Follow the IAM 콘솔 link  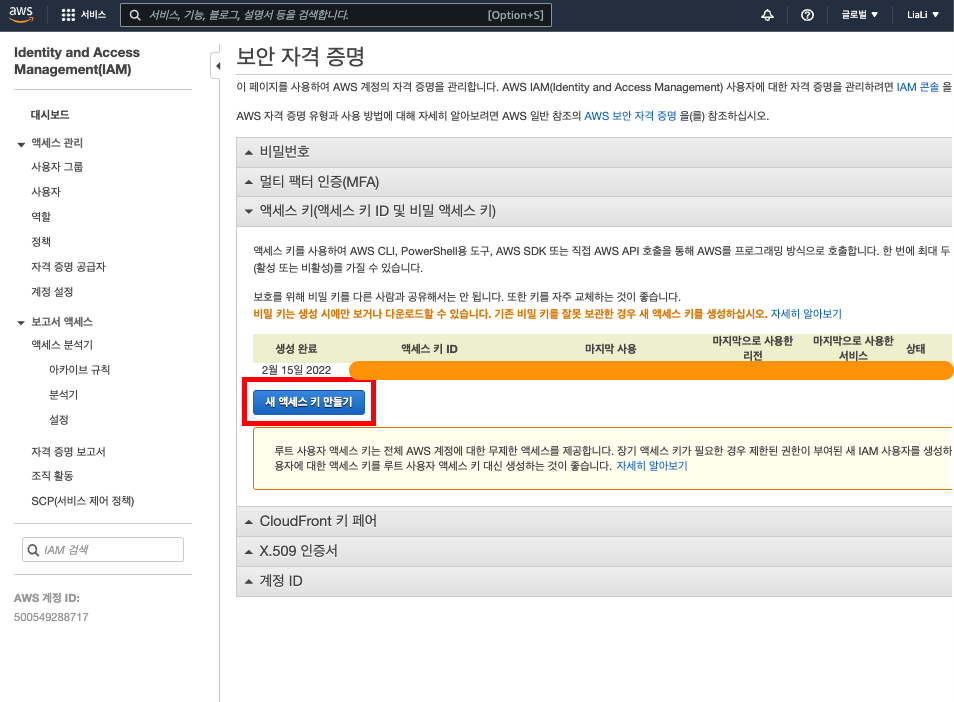917,87
